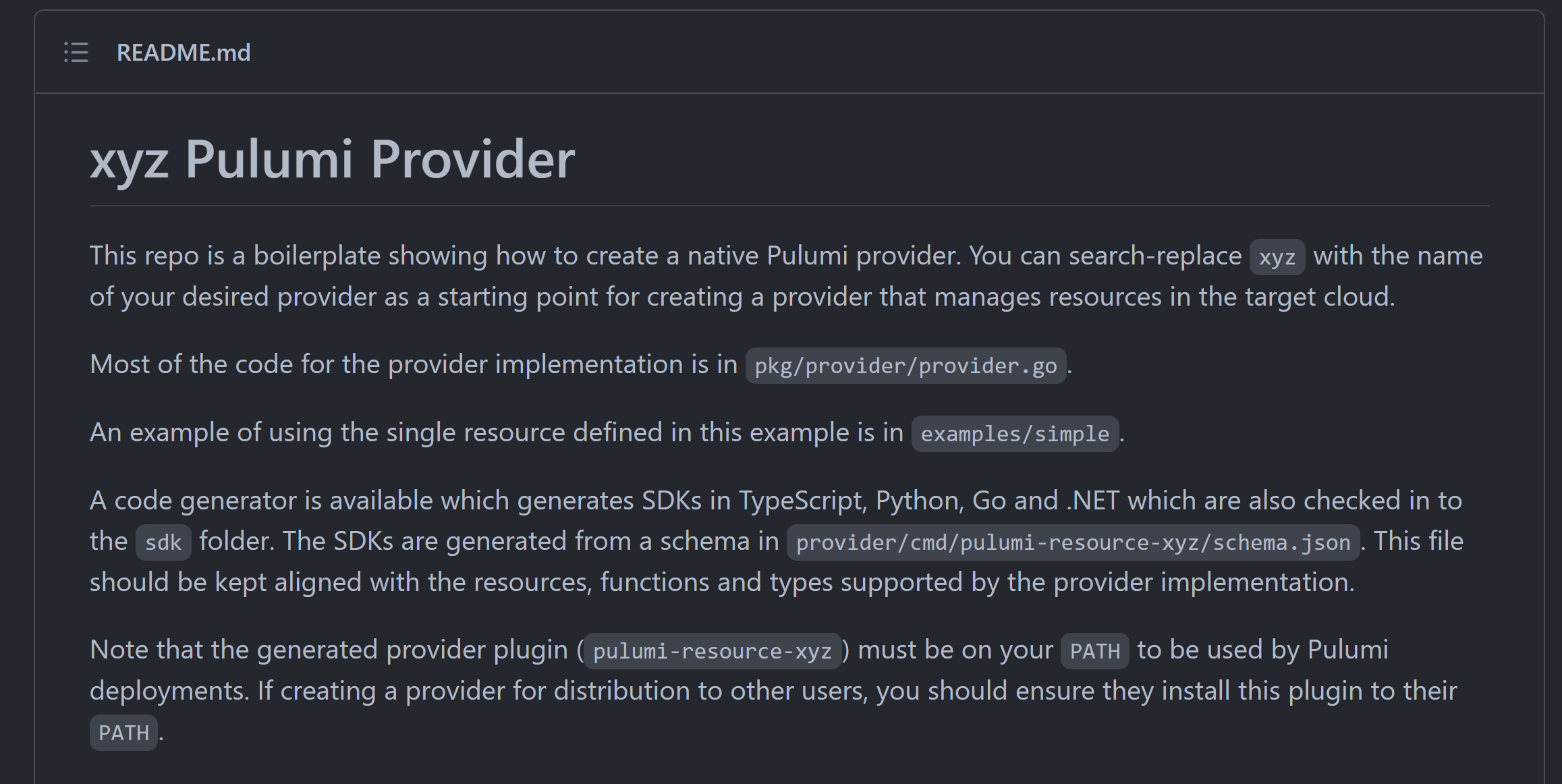The width and height of the screenshot is (1562, 784).
Task: Click the README.md file title
Action: coord(184,53)
